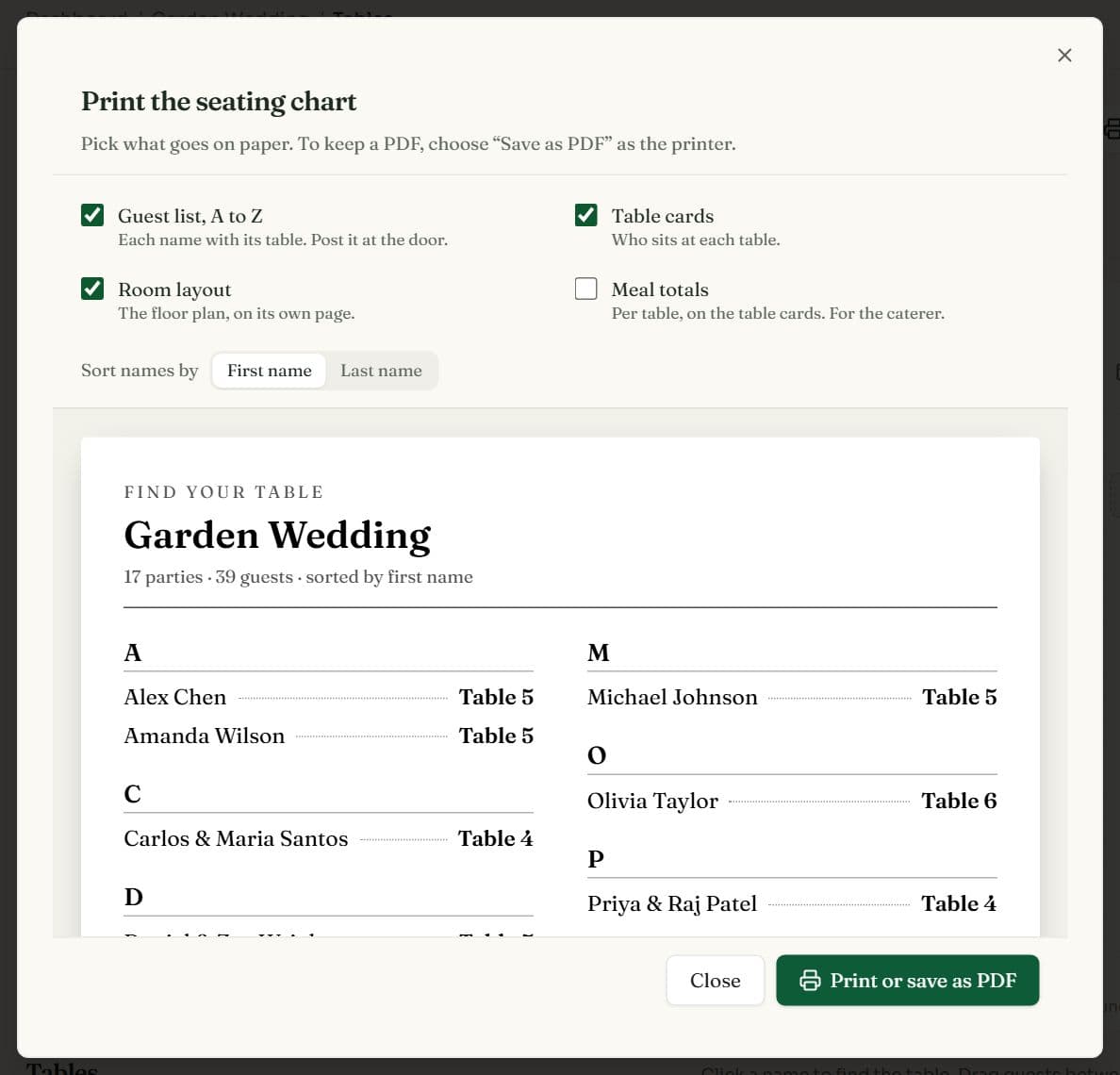Click the Sort names by label

tap(140, 371)
